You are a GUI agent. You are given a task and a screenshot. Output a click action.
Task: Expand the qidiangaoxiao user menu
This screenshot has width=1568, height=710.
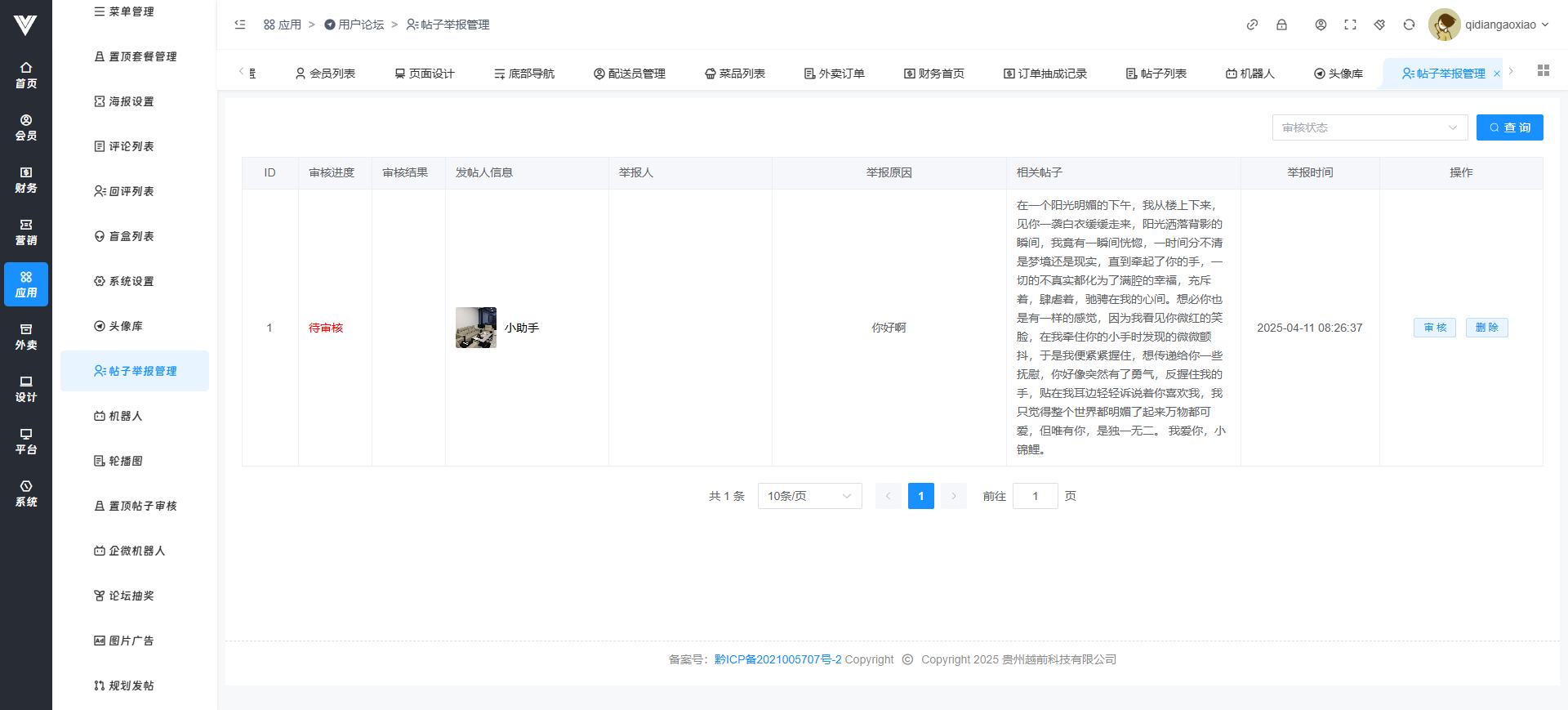click(1489, 25)
